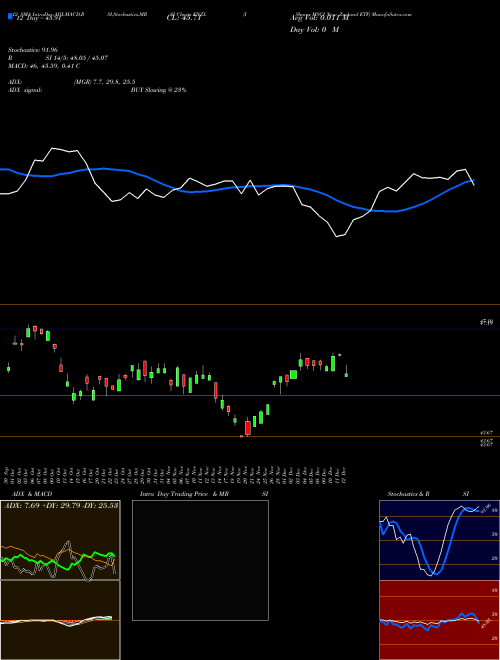This screenshot has height=660, width=500.
Task: Click the '(MGR) 7.7, 29.8, 25.5' ADX values
Action: (104, 82)
